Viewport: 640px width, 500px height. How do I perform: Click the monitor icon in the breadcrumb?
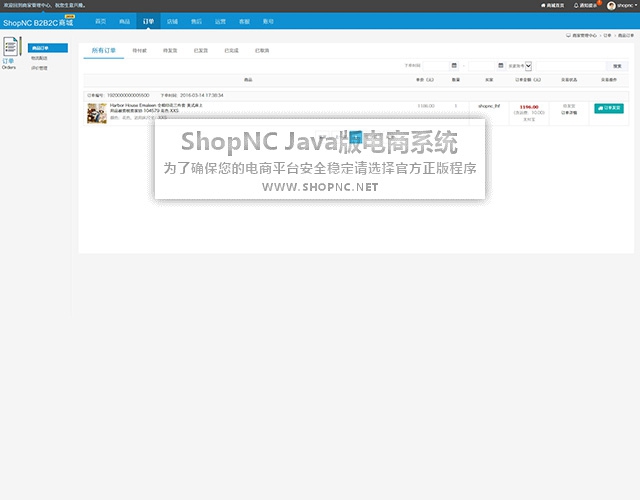point(568,36)
